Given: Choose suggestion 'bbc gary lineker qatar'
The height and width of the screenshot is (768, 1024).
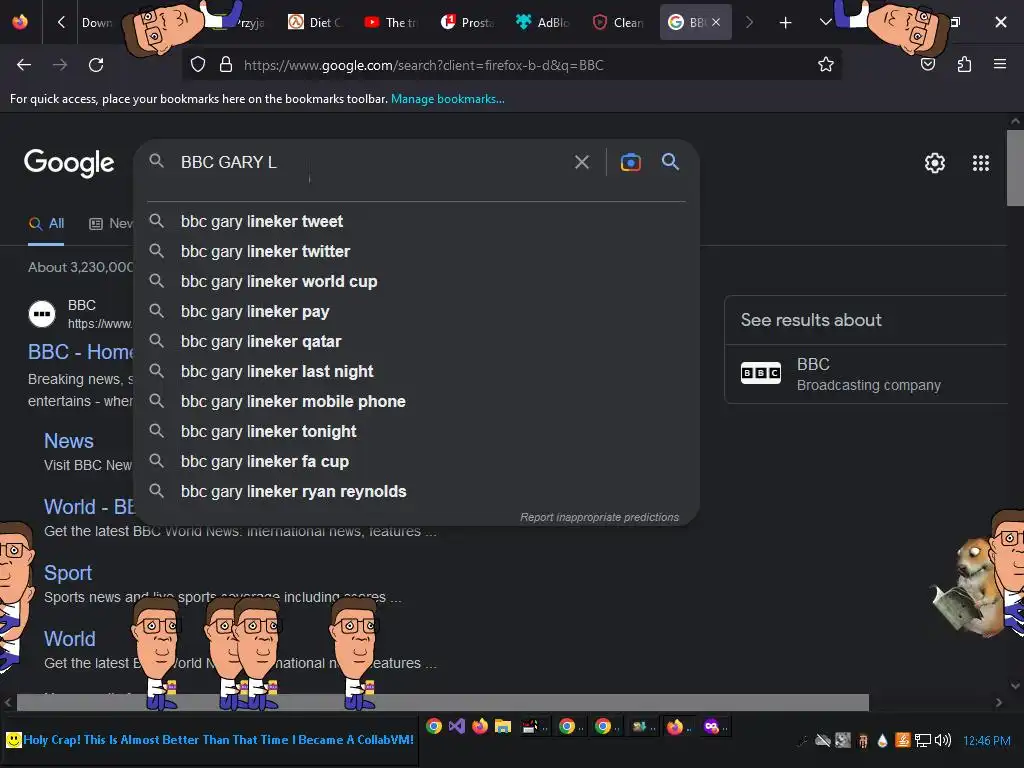Looking at the screenshot, I should click(x=417, y=342).
